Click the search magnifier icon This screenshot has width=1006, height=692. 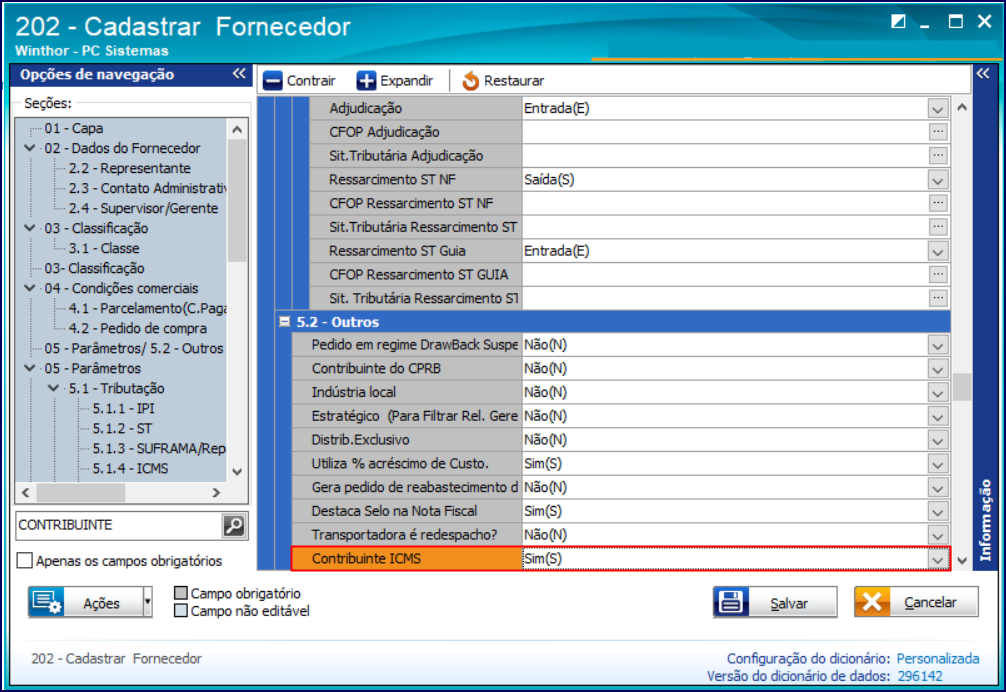point(234,525)
